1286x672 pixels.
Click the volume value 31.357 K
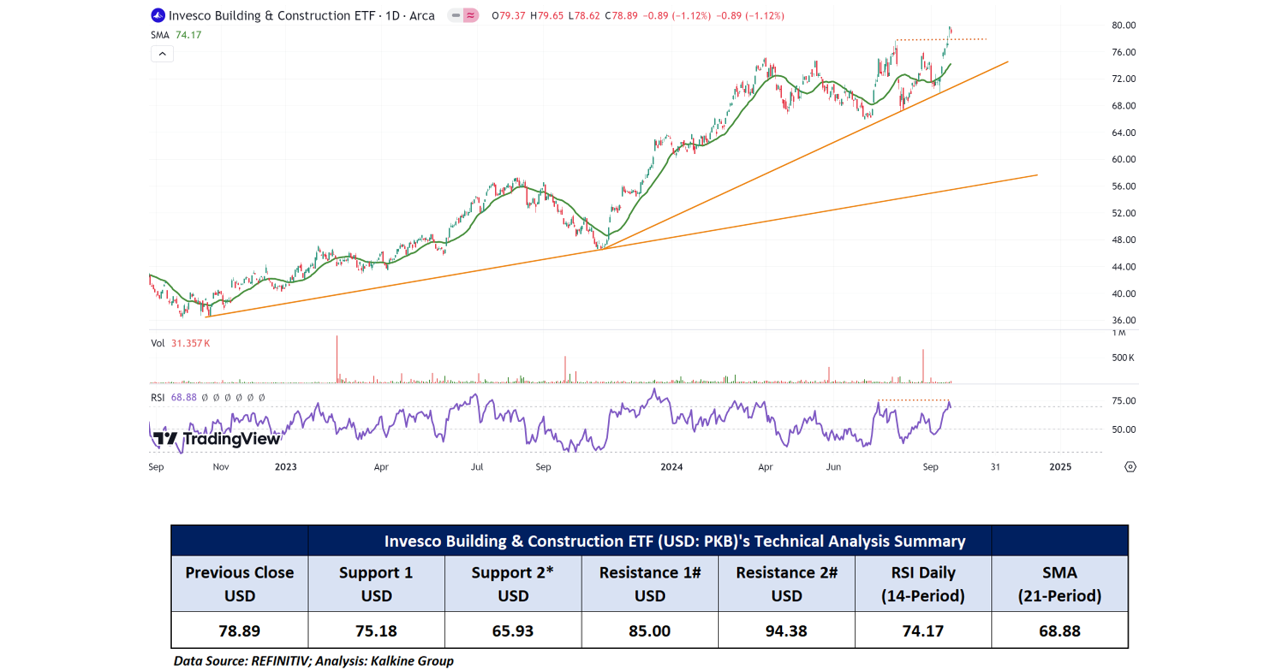click(191, 343)
